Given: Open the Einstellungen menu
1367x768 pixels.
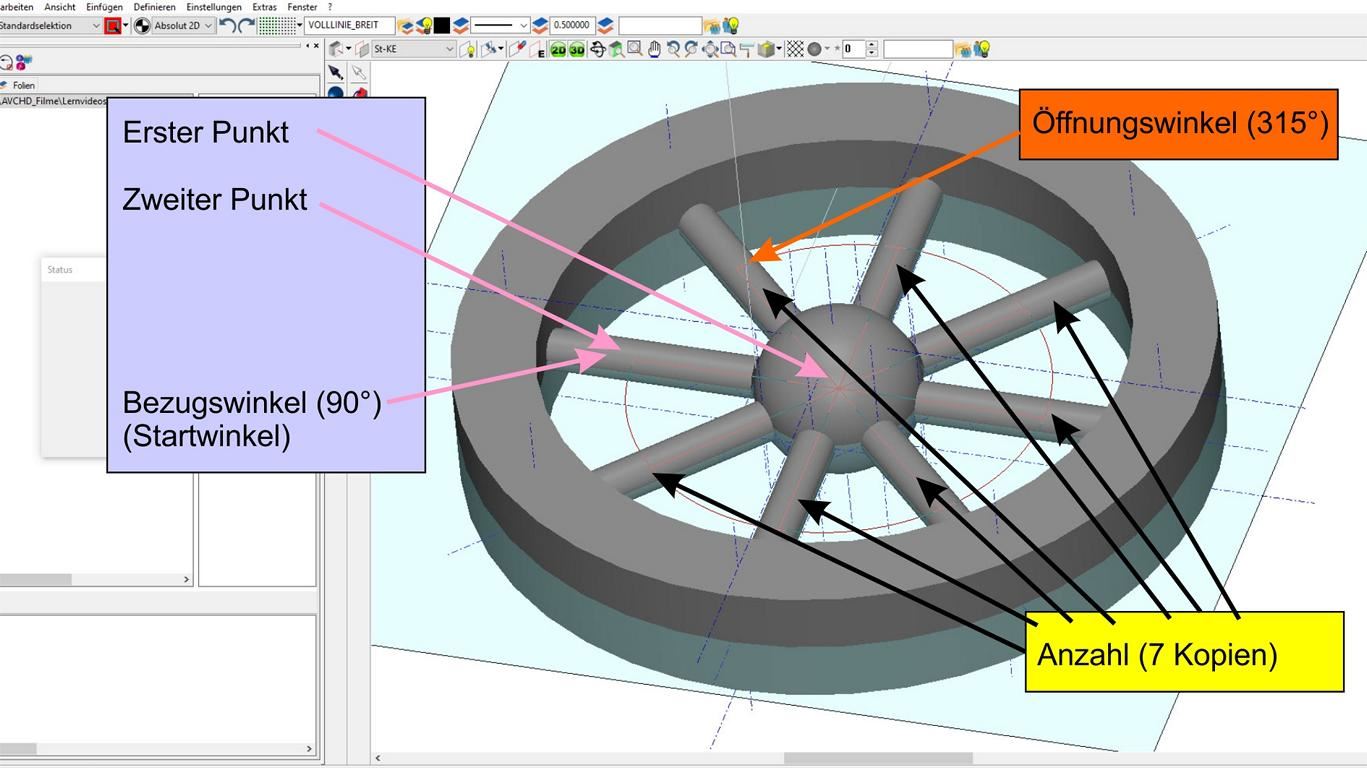Looking at the screenshot, I should pos(213,7).
